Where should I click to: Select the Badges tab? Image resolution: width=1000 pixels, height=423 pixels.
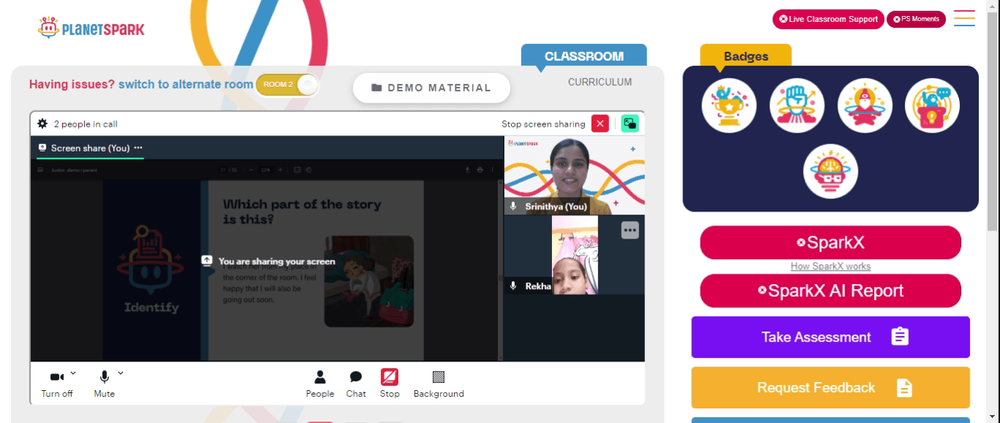tap(746, 56)
